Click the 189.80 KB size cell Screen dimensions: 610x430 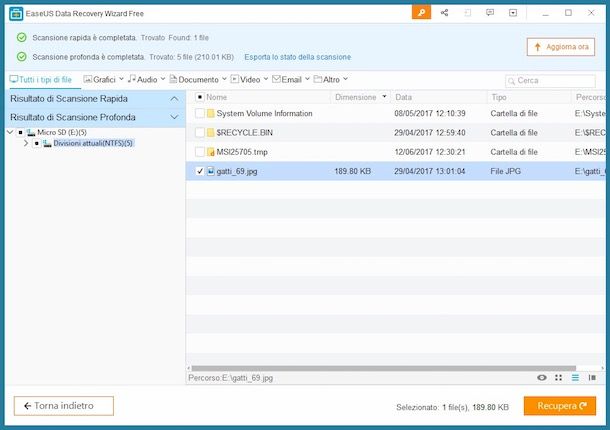352,171
